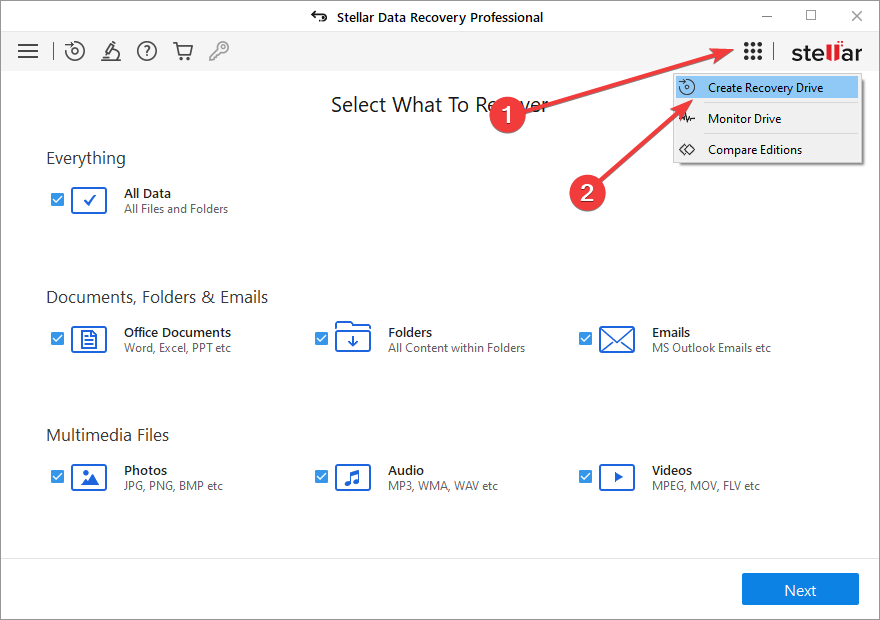
Task: Click the Create Recovery Drive disc icon
Action: [687, 88]
